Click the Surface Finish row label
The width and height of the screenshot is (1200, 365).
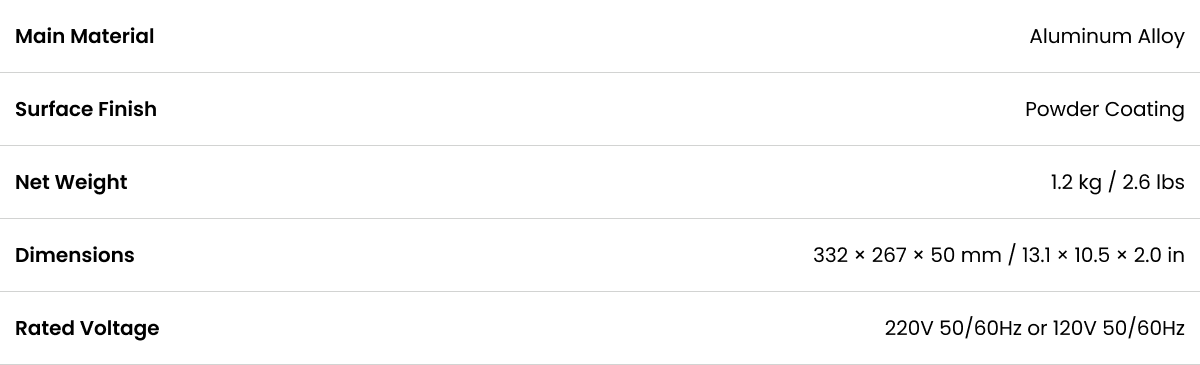point(86,109)
